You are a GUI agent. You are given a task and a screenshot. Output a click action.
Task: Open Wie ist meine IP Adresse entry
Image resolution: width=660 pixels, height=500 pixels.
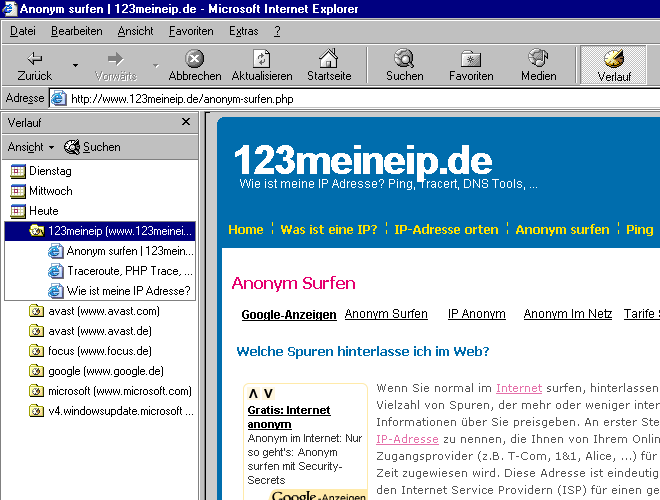tap(119, 291)
